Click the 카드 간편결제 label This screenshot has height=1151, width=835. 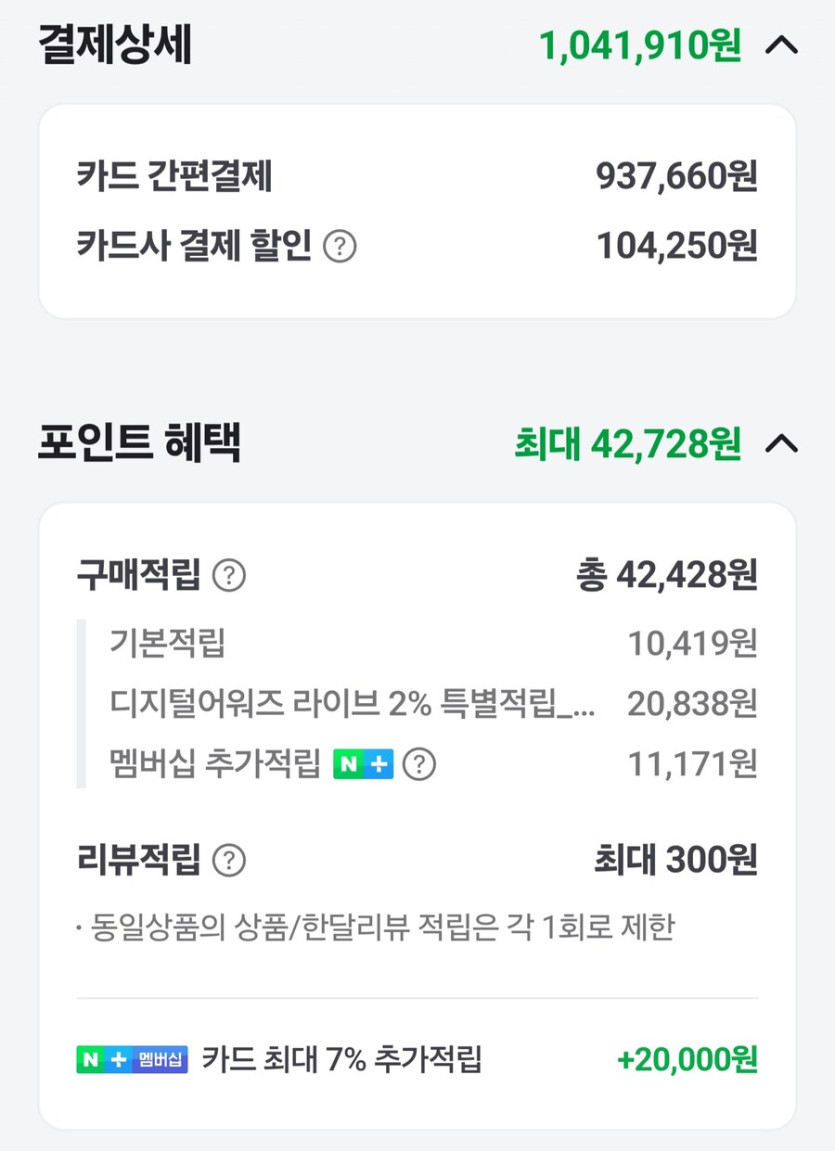[x=174, y=178]
